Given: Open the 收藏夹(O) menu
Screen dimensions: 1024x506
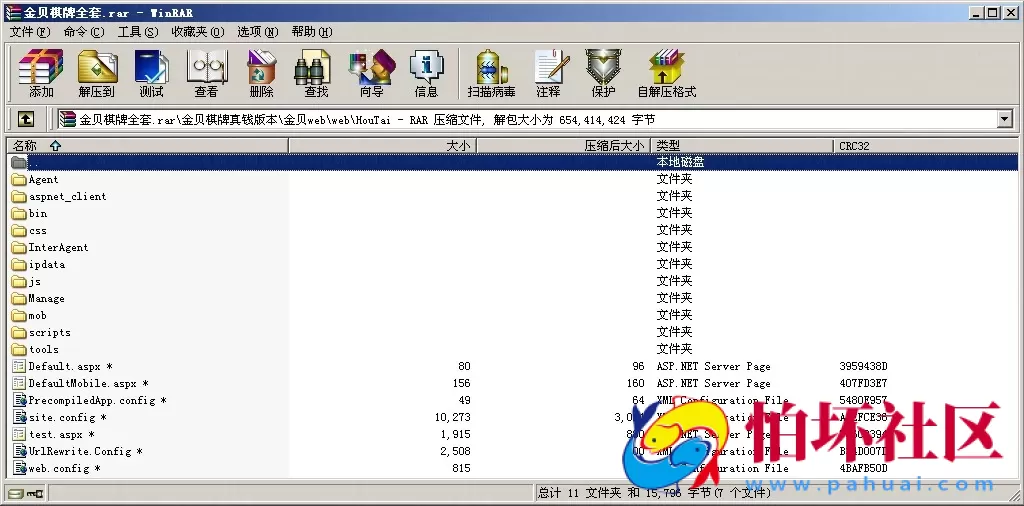Looking at the screenshot, I should coord(197,31).
